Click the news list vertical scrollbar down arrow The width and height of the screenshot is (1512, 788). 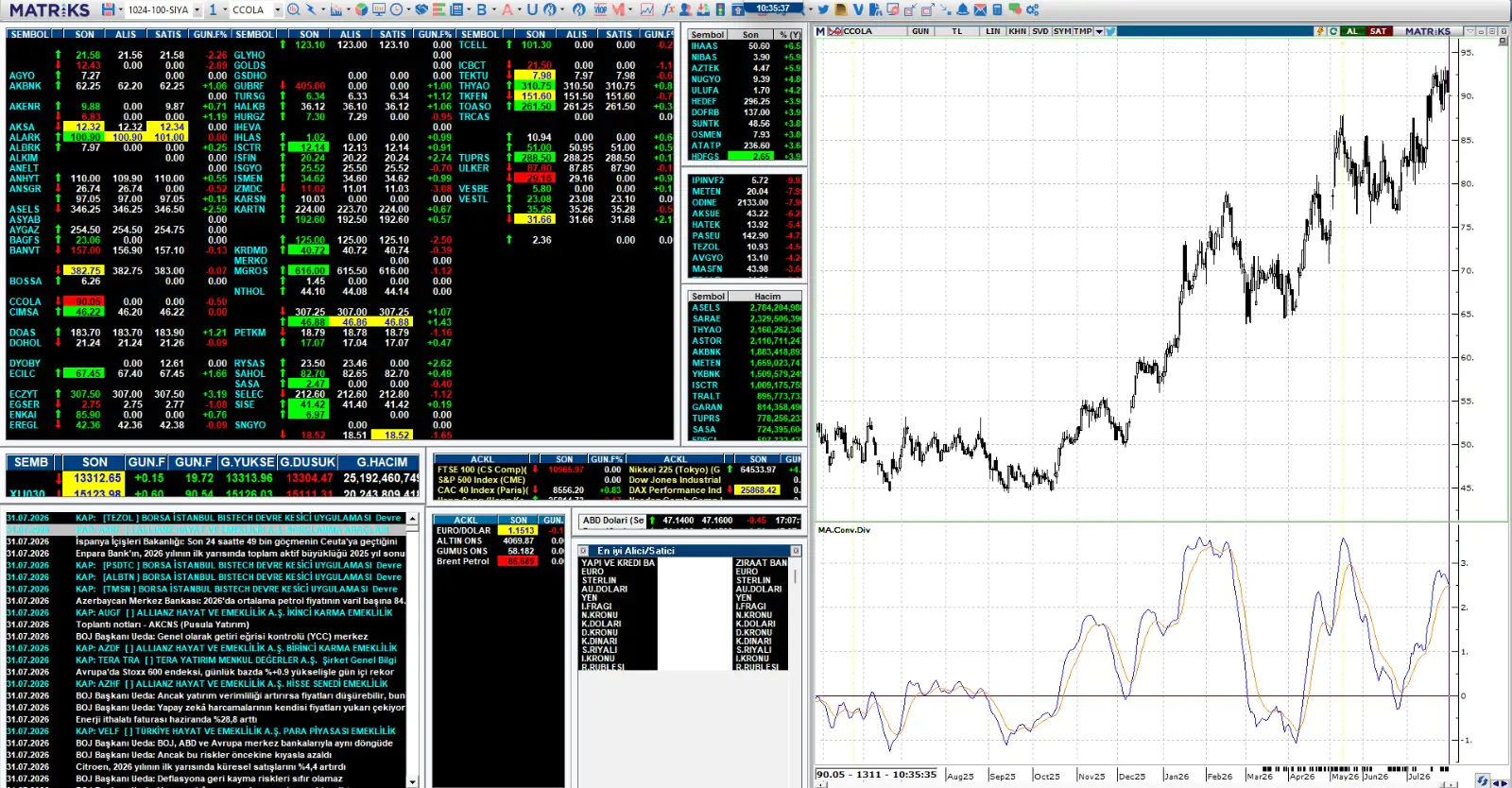coord(412,781)
